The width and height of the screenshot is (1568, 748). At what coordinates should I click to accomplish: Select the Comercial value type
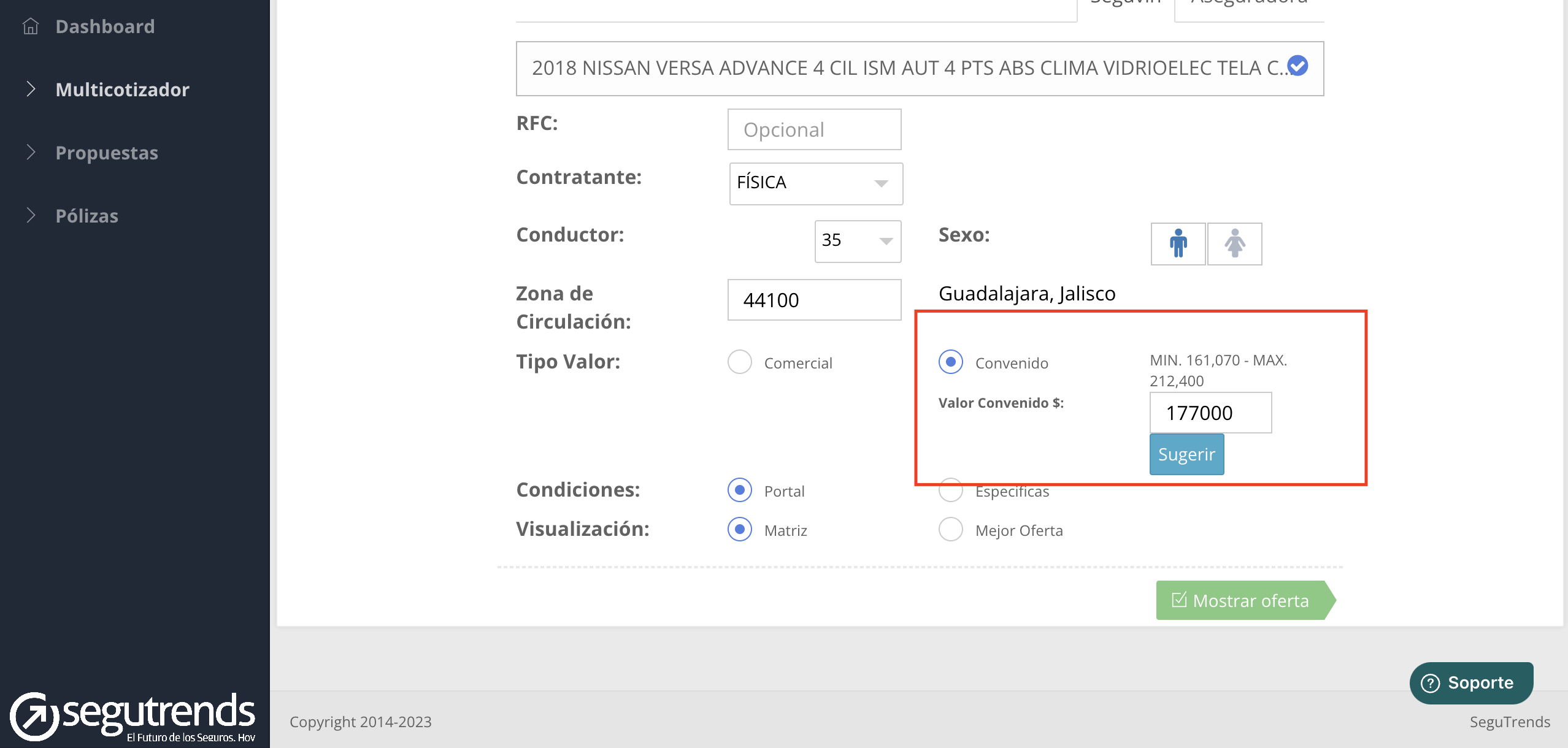coord(740,362)
